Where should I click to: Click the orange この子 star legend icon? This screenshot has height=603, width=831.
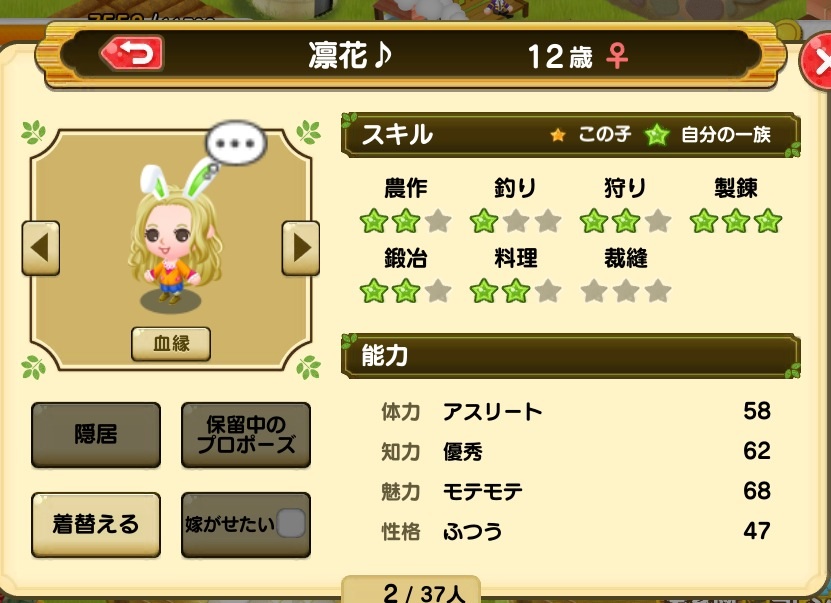point(558,135)
